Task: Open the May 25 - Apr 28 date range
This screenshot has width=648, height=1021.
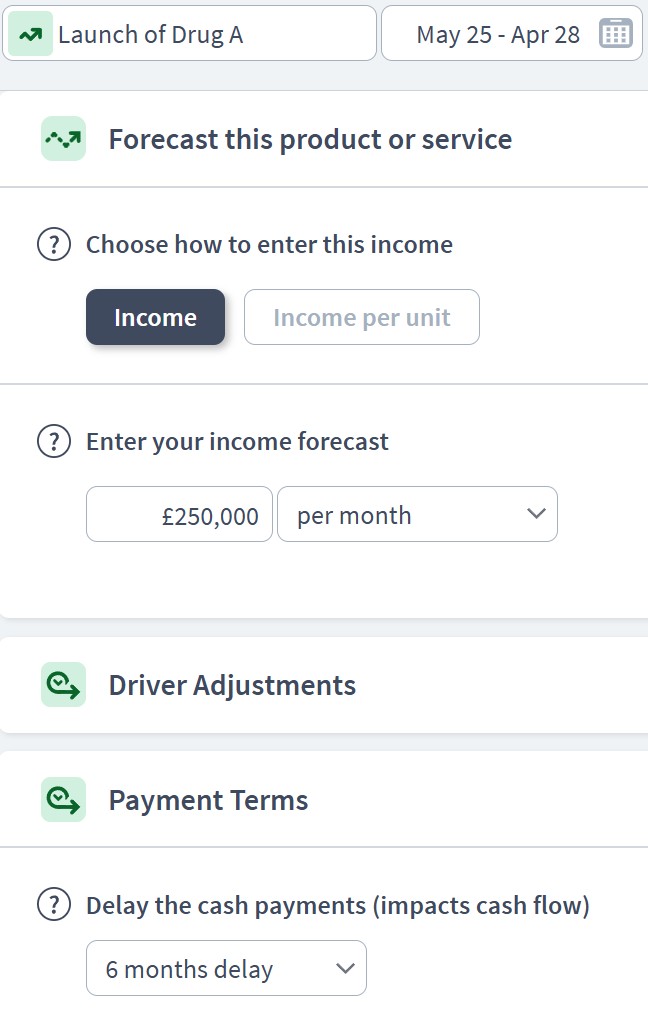Action: 512,34
